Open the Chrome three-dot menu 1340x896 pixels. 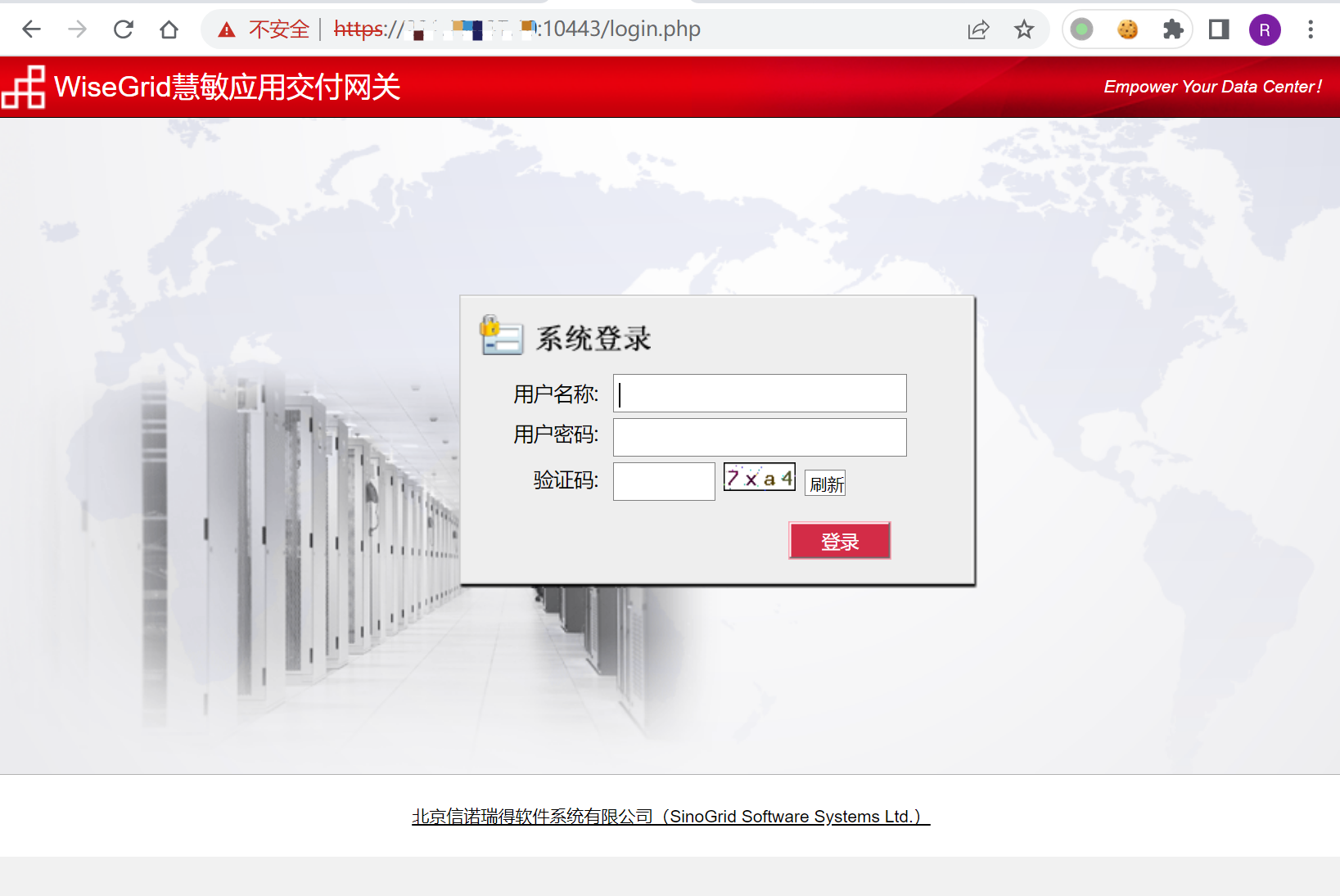[1311, 30]
